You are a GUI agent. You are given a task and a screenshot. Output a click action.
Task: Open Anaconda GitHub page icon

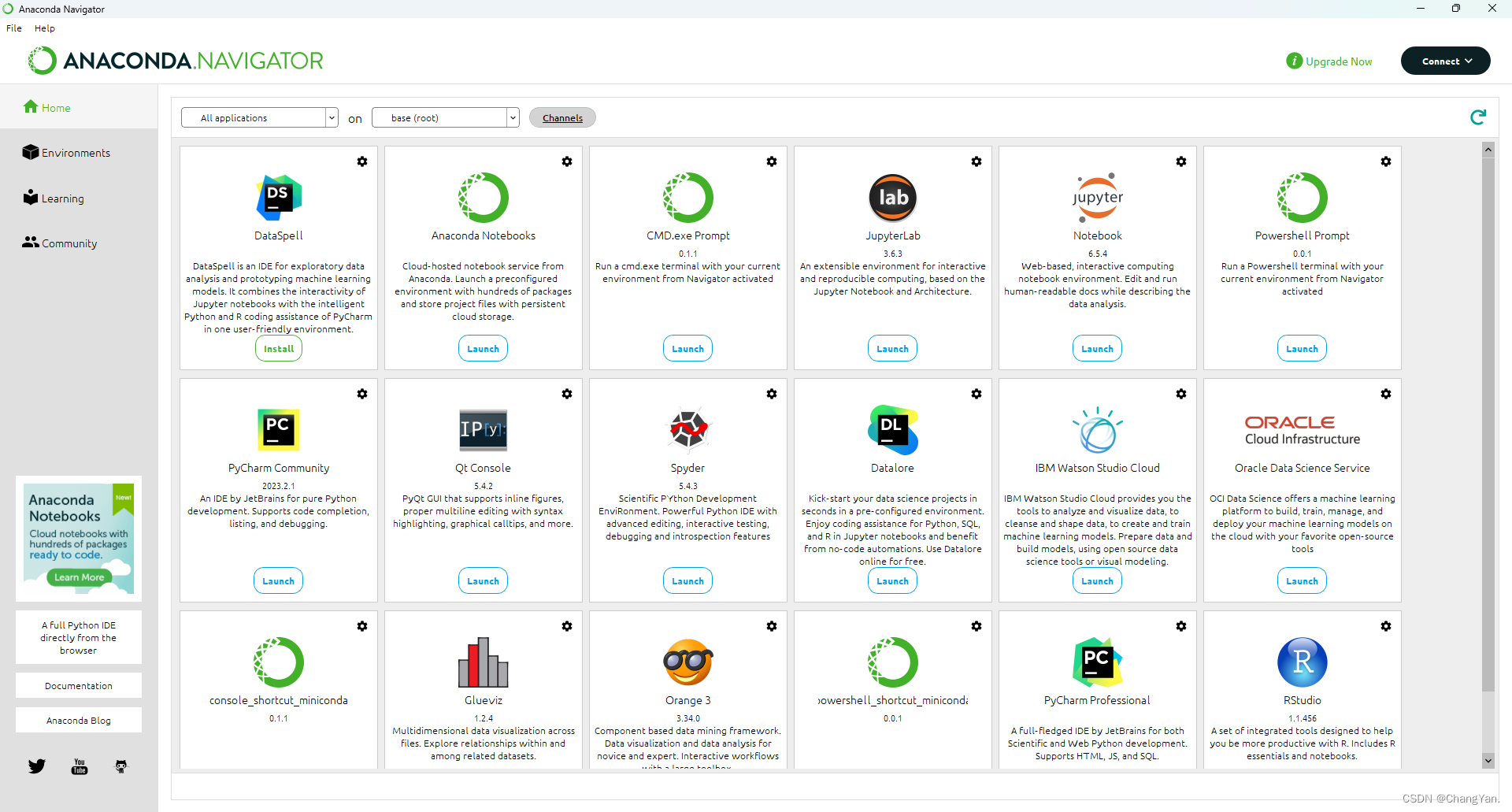pyautogui.click(x=121, y=766)
